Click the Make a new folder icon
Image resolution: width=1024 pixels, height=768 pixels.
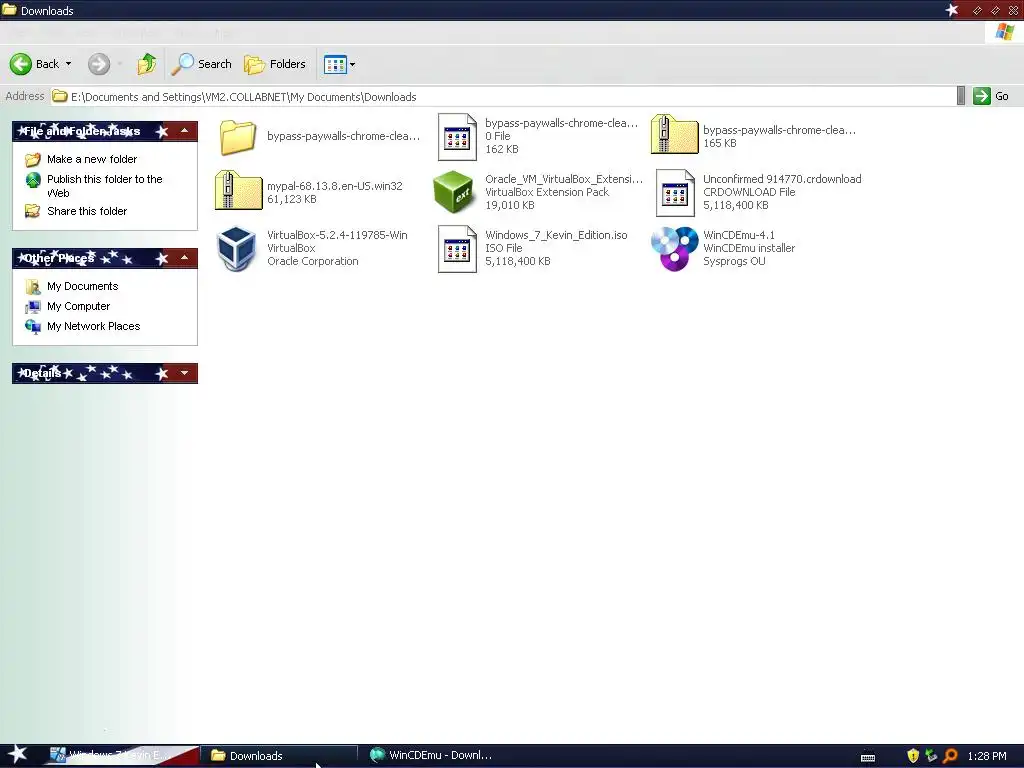click(x=33, y=159)
